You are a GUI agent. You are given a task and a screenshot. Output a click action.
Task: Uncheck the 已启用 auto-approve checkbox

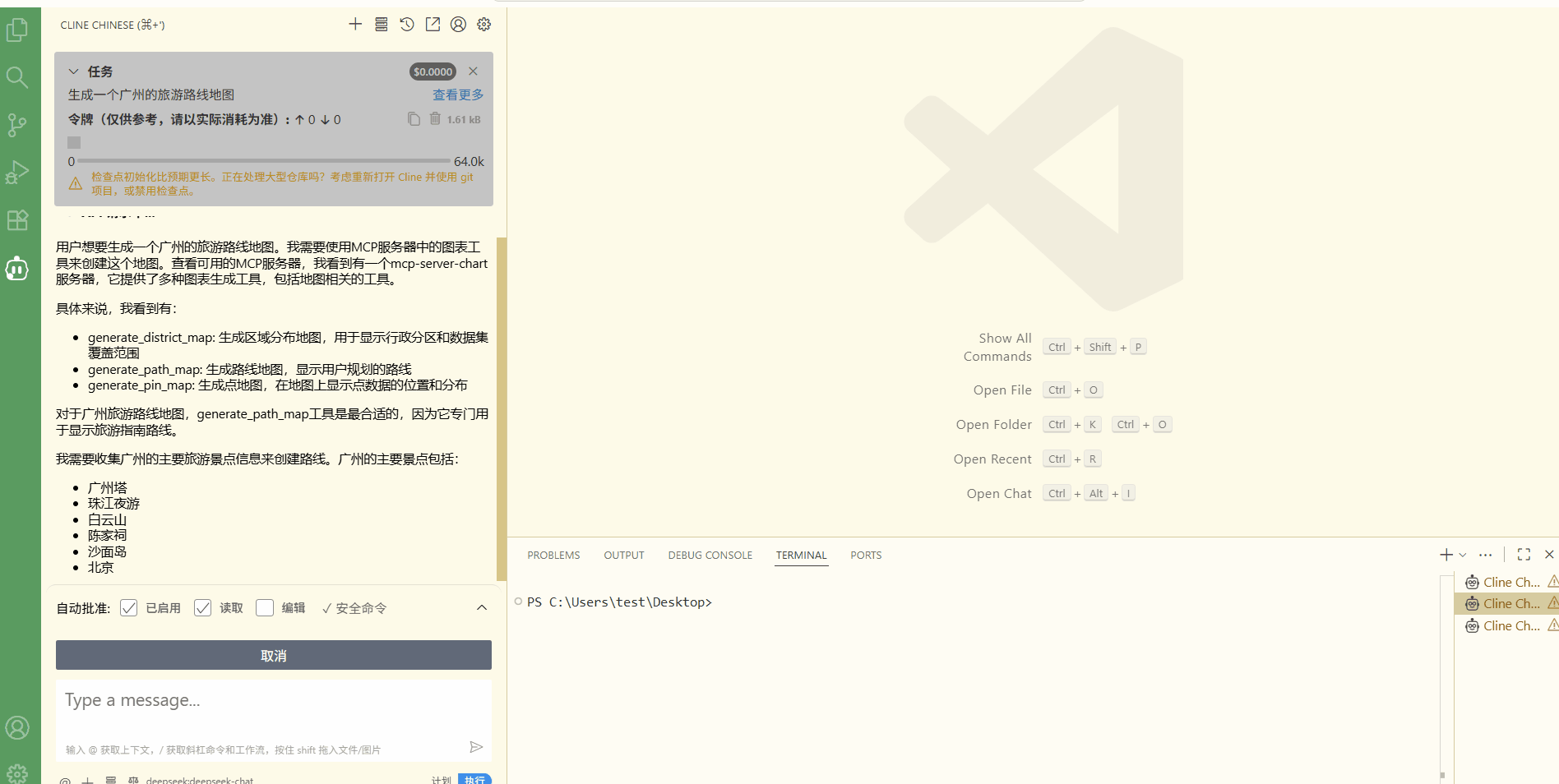coord(128,607)
